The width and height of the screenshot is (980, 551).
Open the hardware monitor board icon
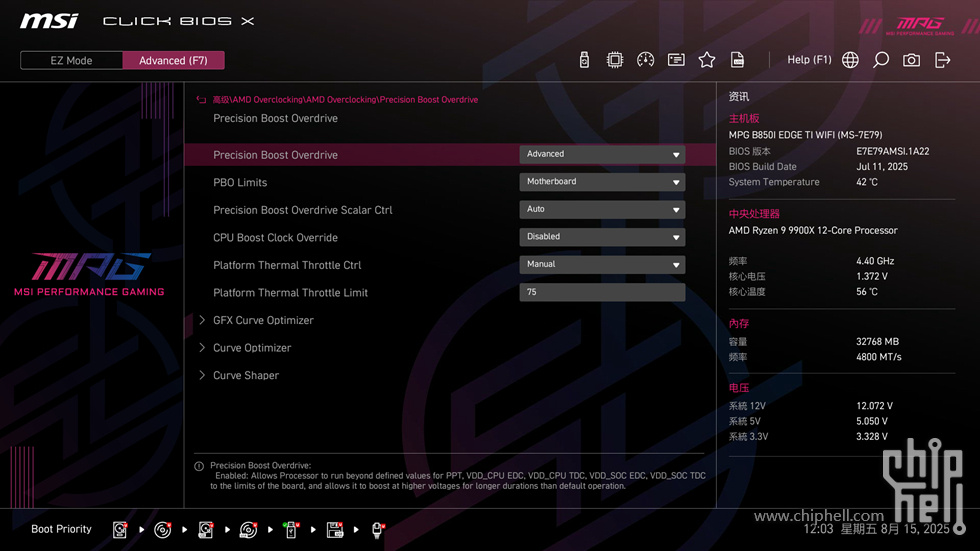point(676,60)
